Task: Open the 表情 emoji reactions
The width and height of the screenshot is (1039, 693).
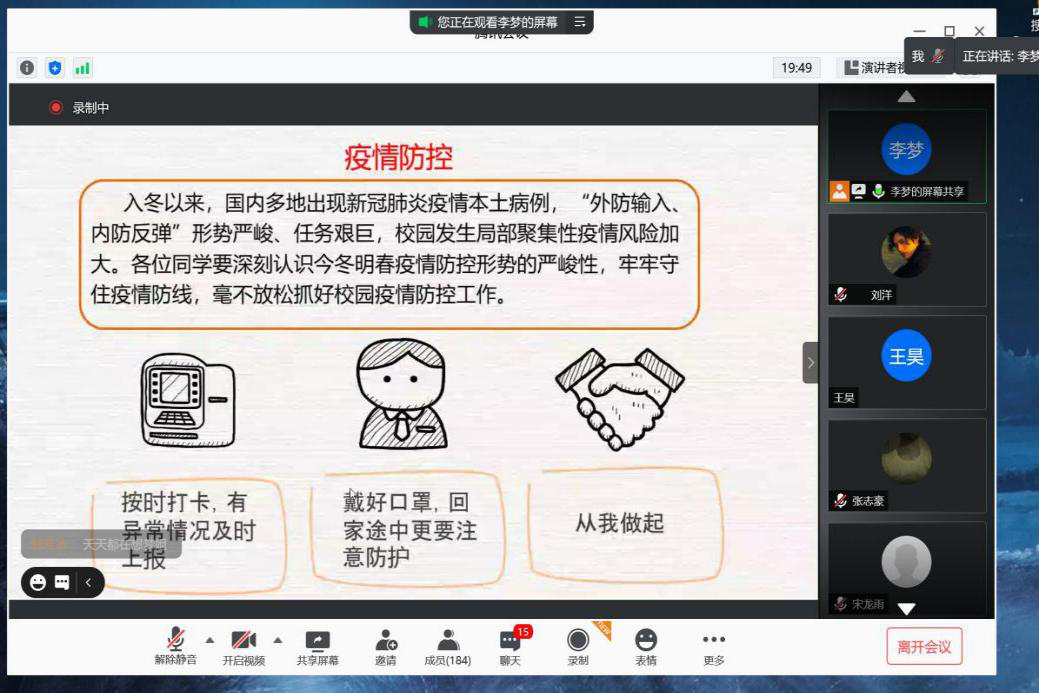Action: click(x=646, y=646)
